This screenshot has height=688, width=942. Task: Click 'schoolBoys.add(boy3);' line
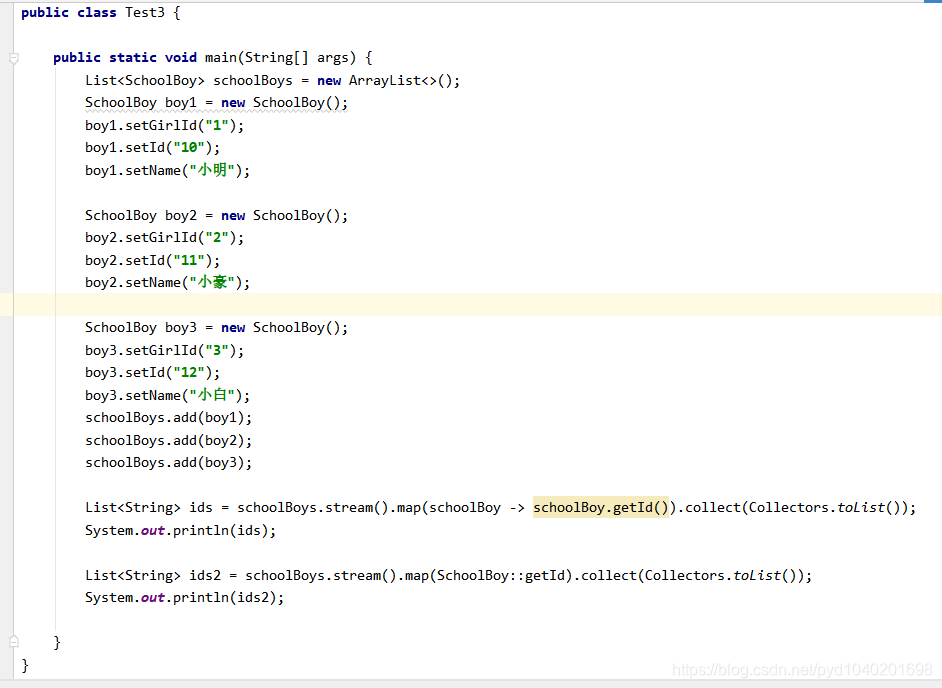[169, 463]
